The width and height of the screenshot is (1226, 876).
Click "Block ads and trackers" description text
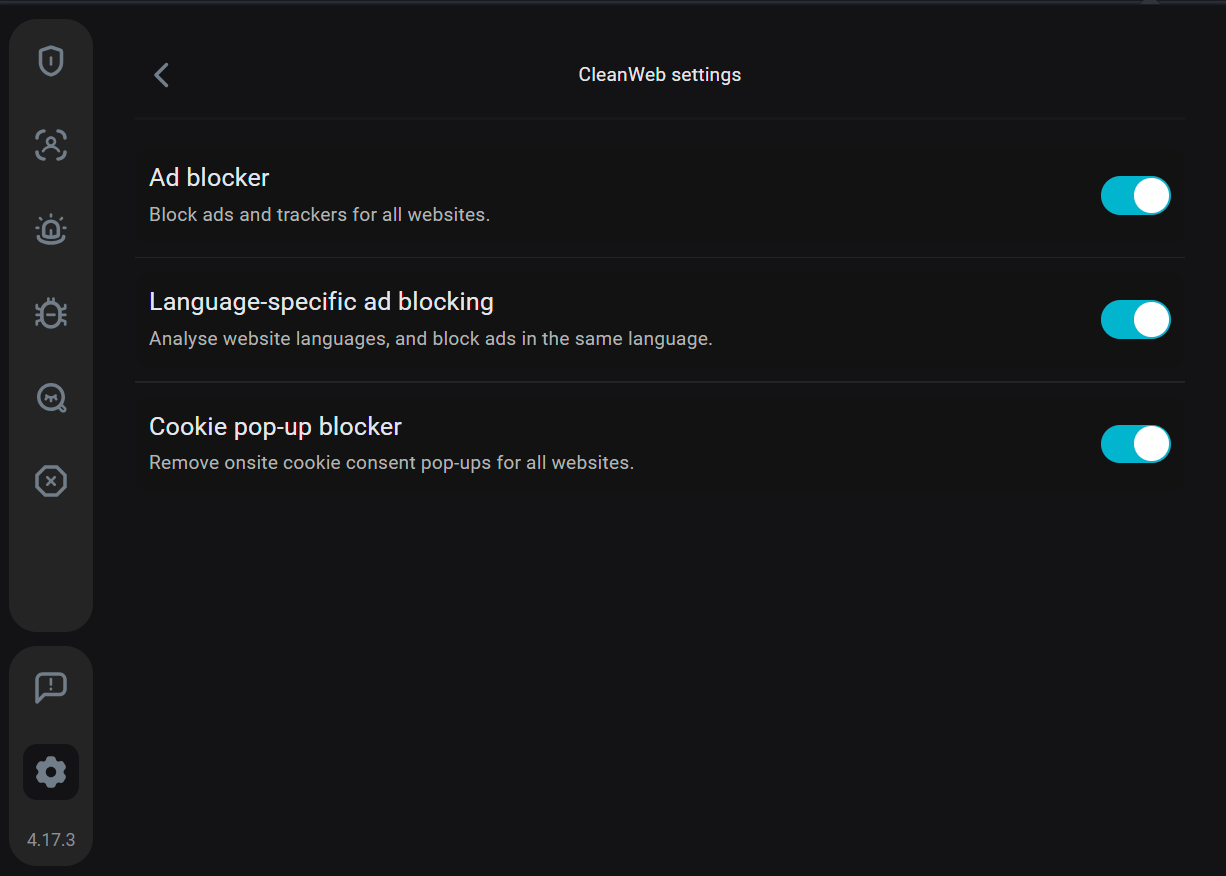point(319,215)
